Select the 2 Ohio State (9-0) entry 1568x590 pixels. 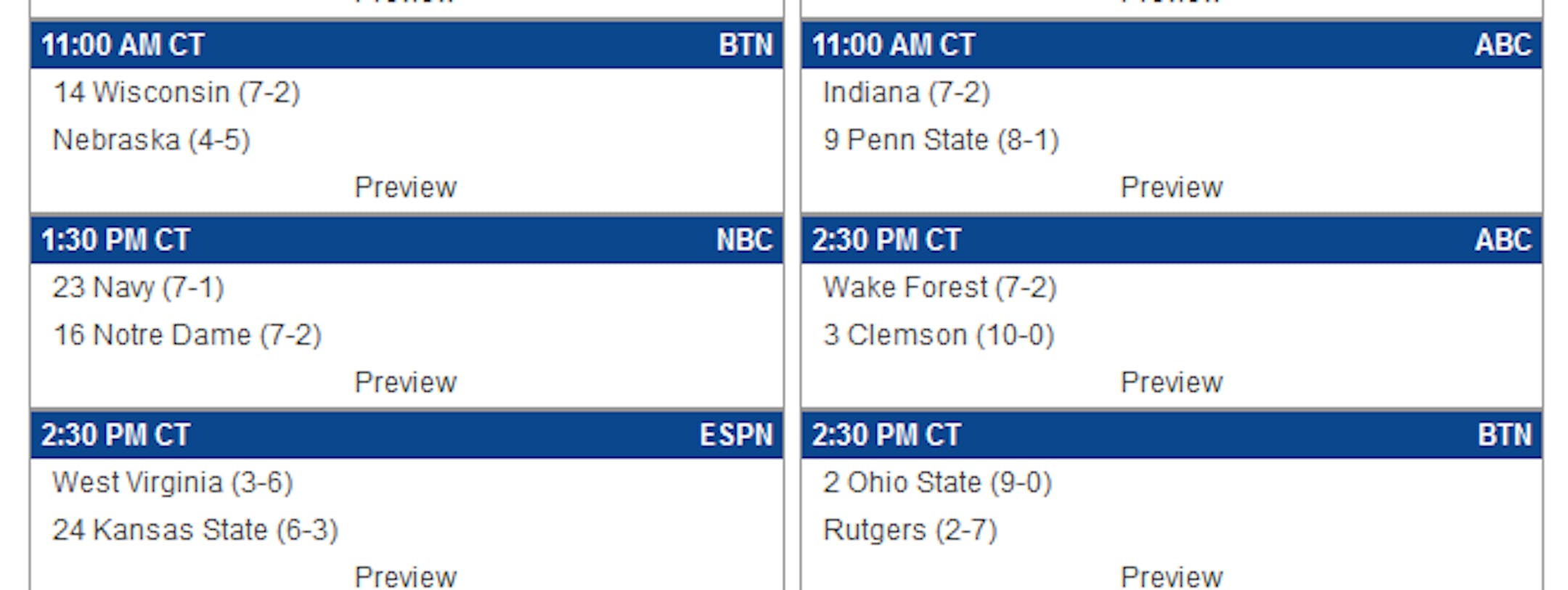936,483
